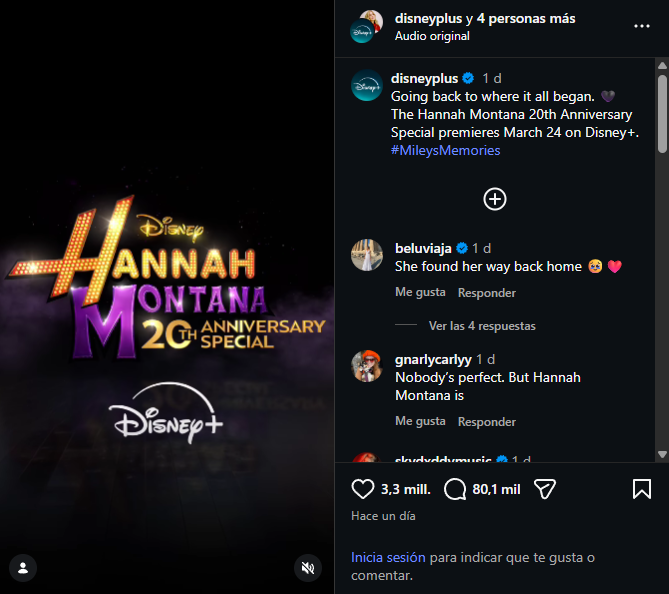Expand "Ver las 4 respuestas" replies

coord(481,326)
